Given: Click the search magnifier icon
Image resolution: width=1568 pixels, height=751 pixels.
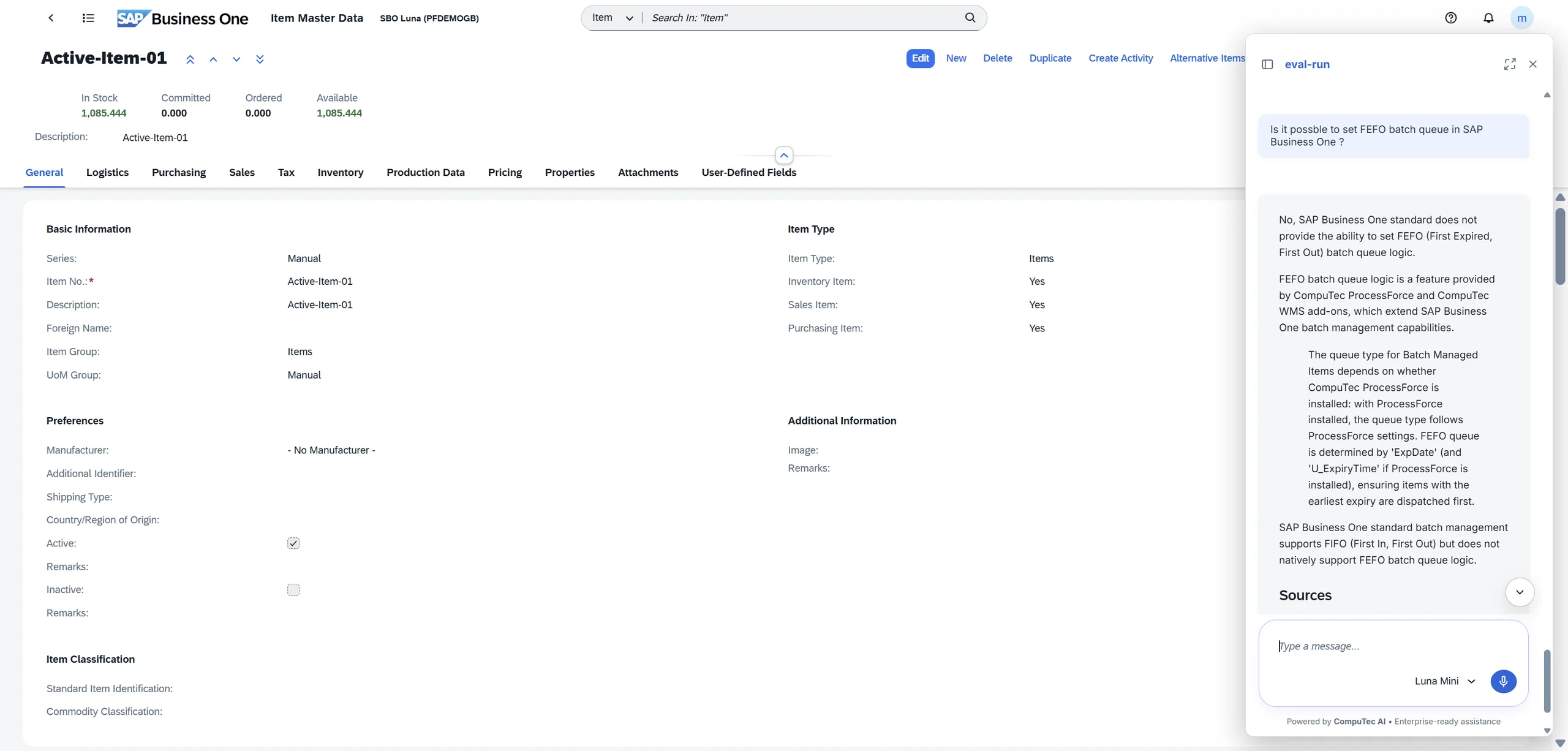Looking at the screenshot, I should (970, 18).
